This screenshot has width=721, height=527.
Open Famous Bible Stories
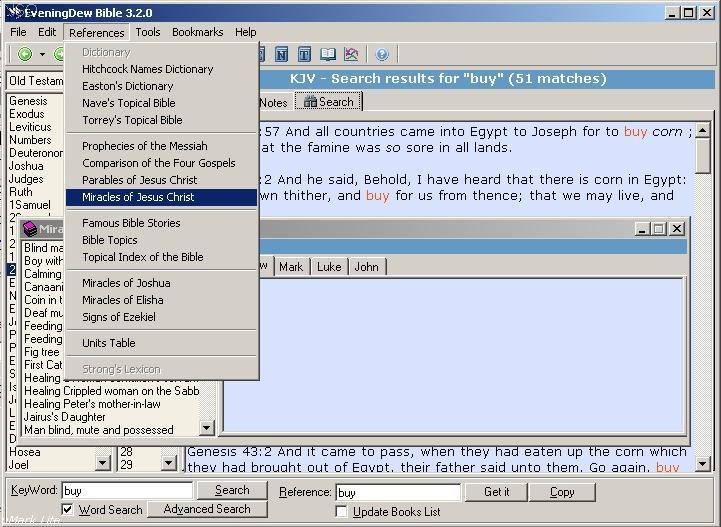161,223
